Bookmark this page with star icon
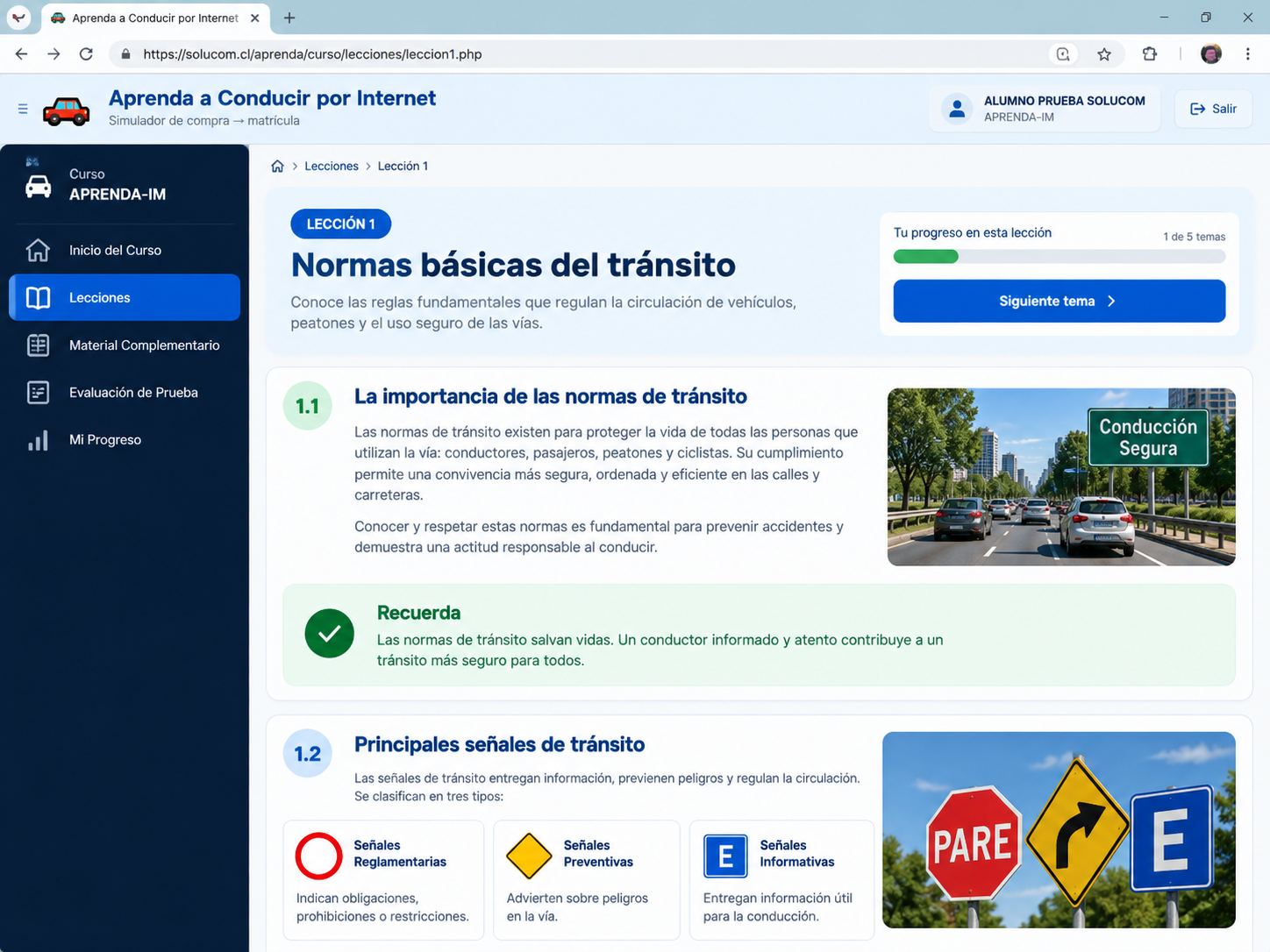The width and height of the screenshot is (1270, 952). point(1104,54)
